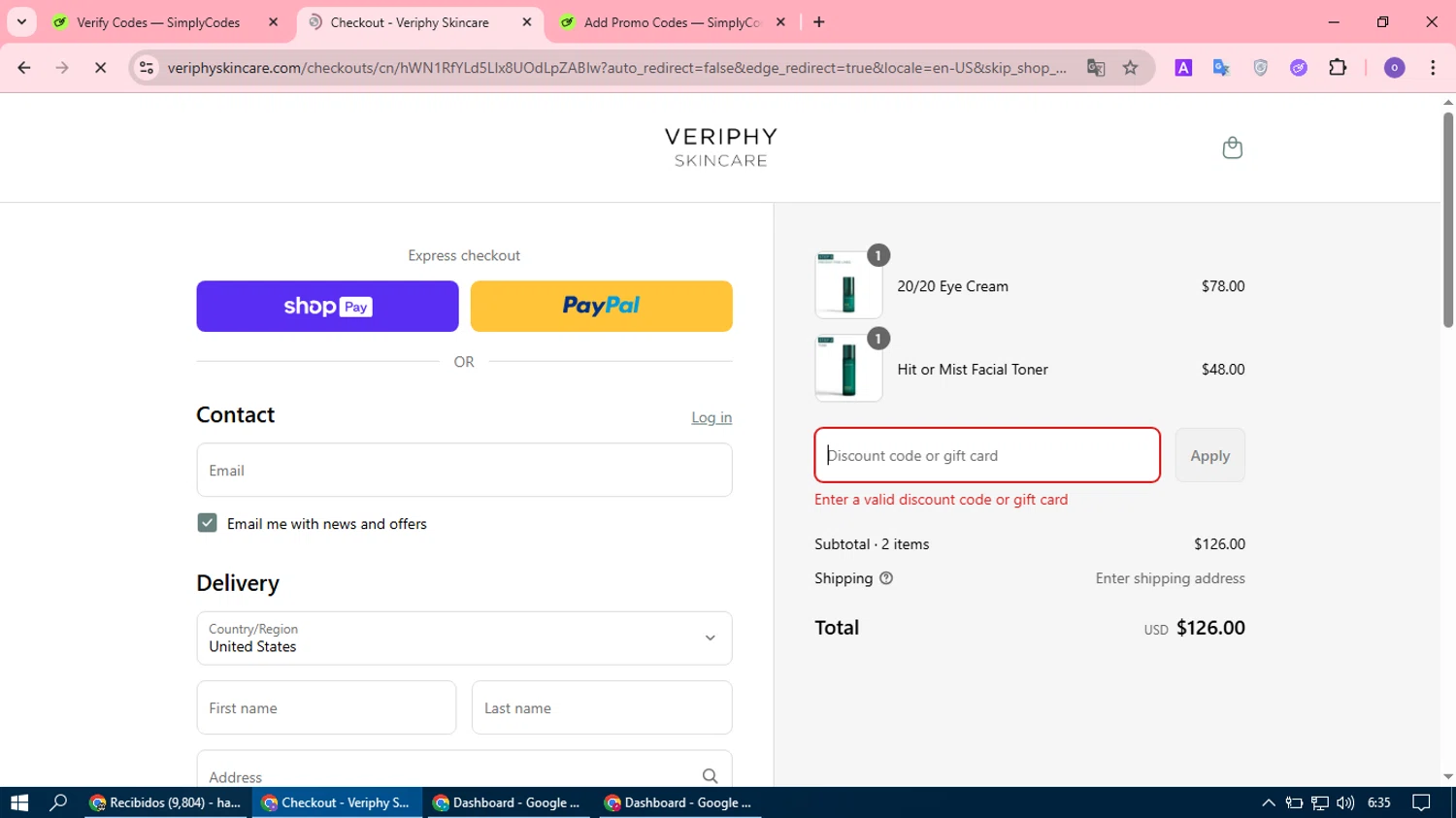Screen dimensions: 1456x818
Task: Click the Address field
Action: 464,769
